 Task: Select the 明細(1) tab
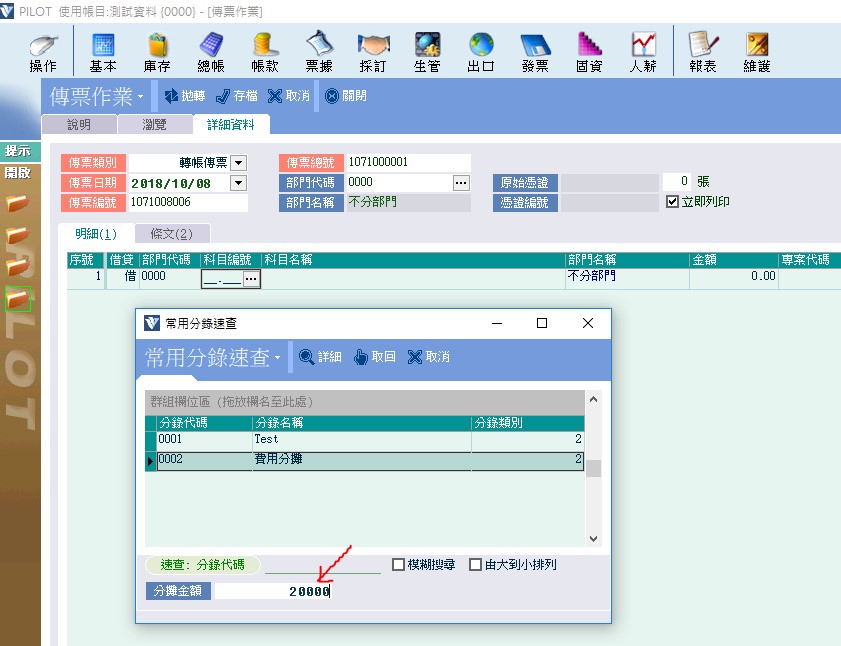(x=96, y=234)
